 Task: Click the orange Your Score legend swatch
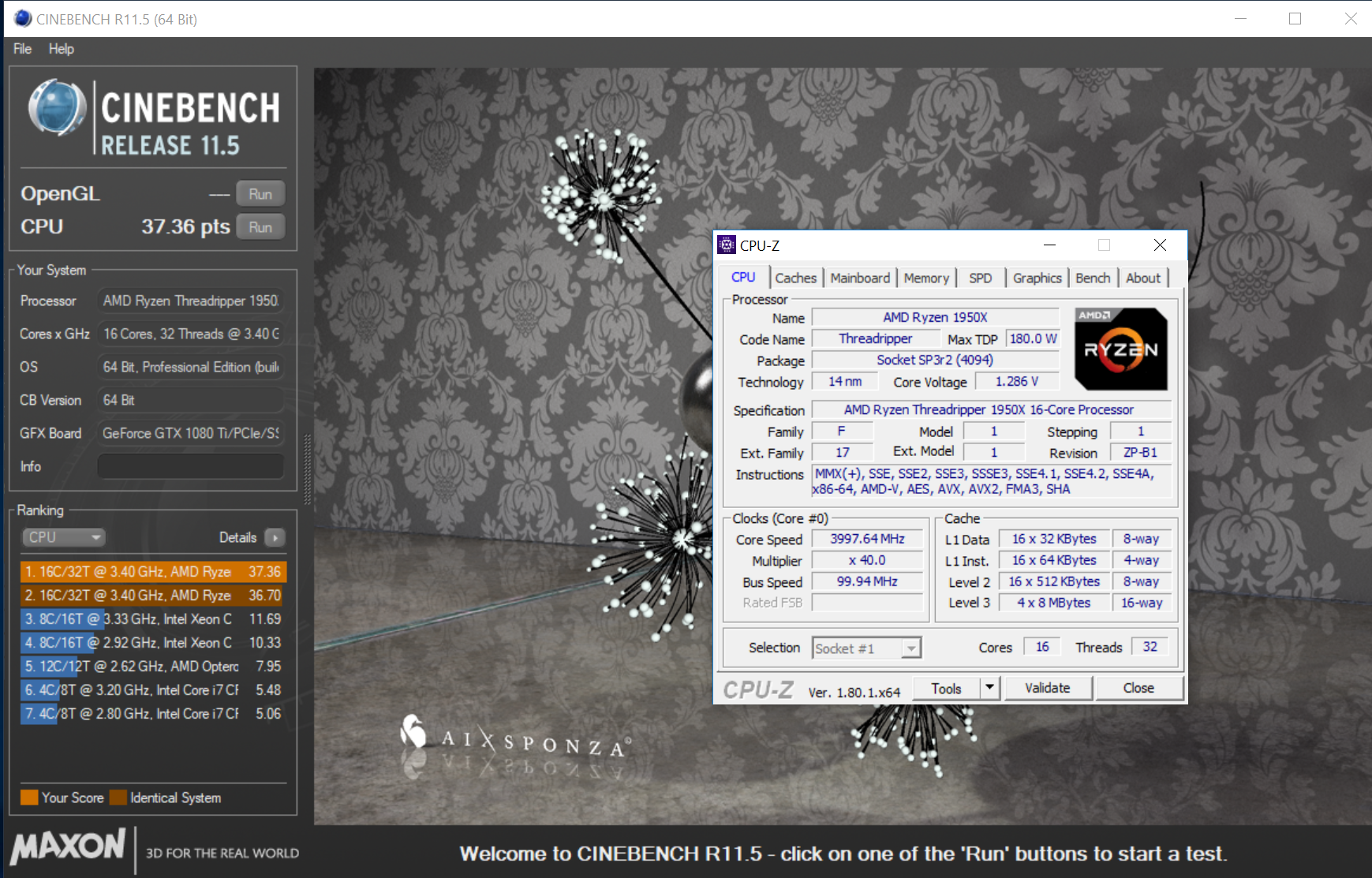click(29, 798)
